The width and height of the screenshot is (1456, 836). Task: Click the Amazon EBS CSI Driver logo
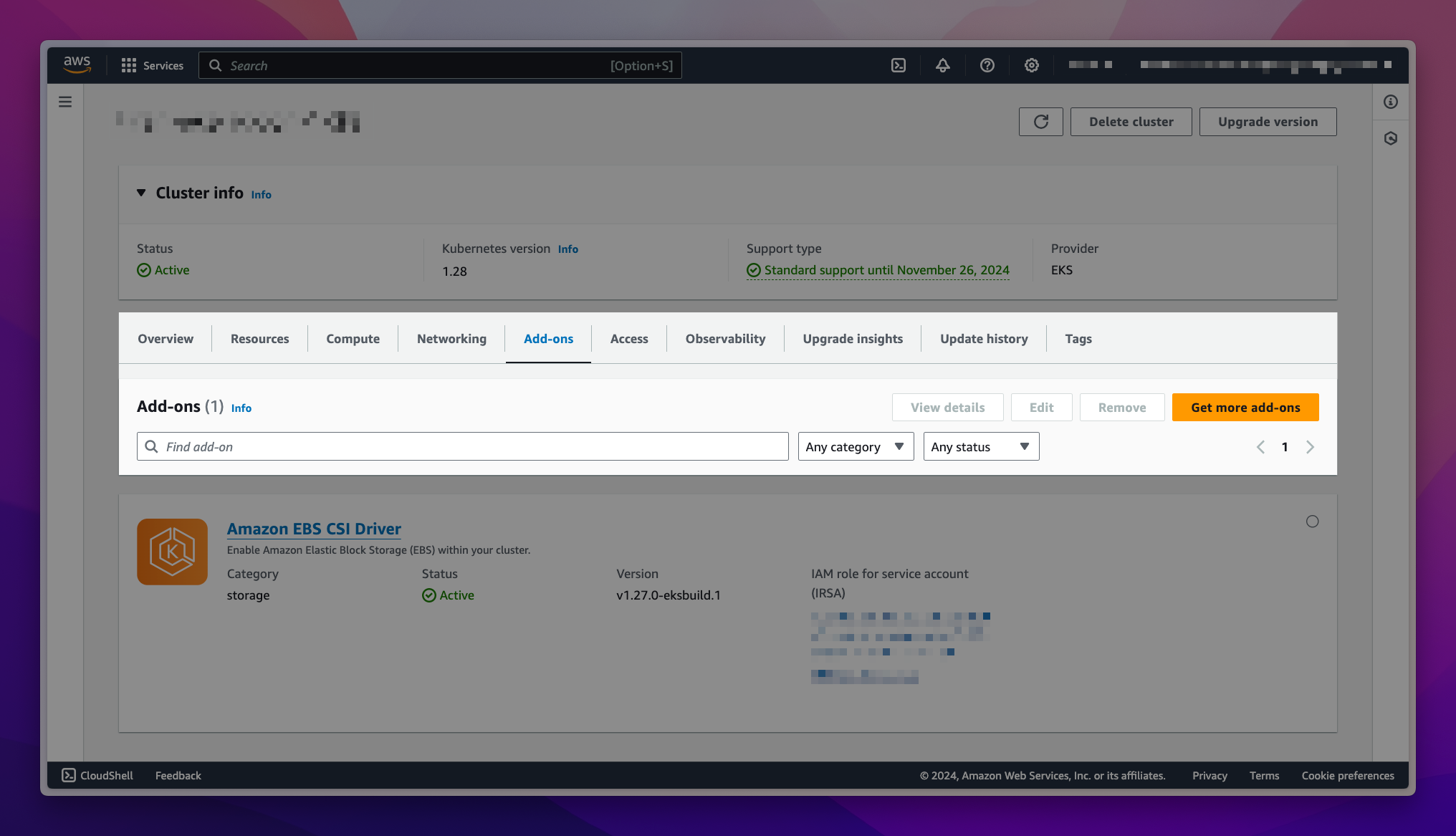173,552
